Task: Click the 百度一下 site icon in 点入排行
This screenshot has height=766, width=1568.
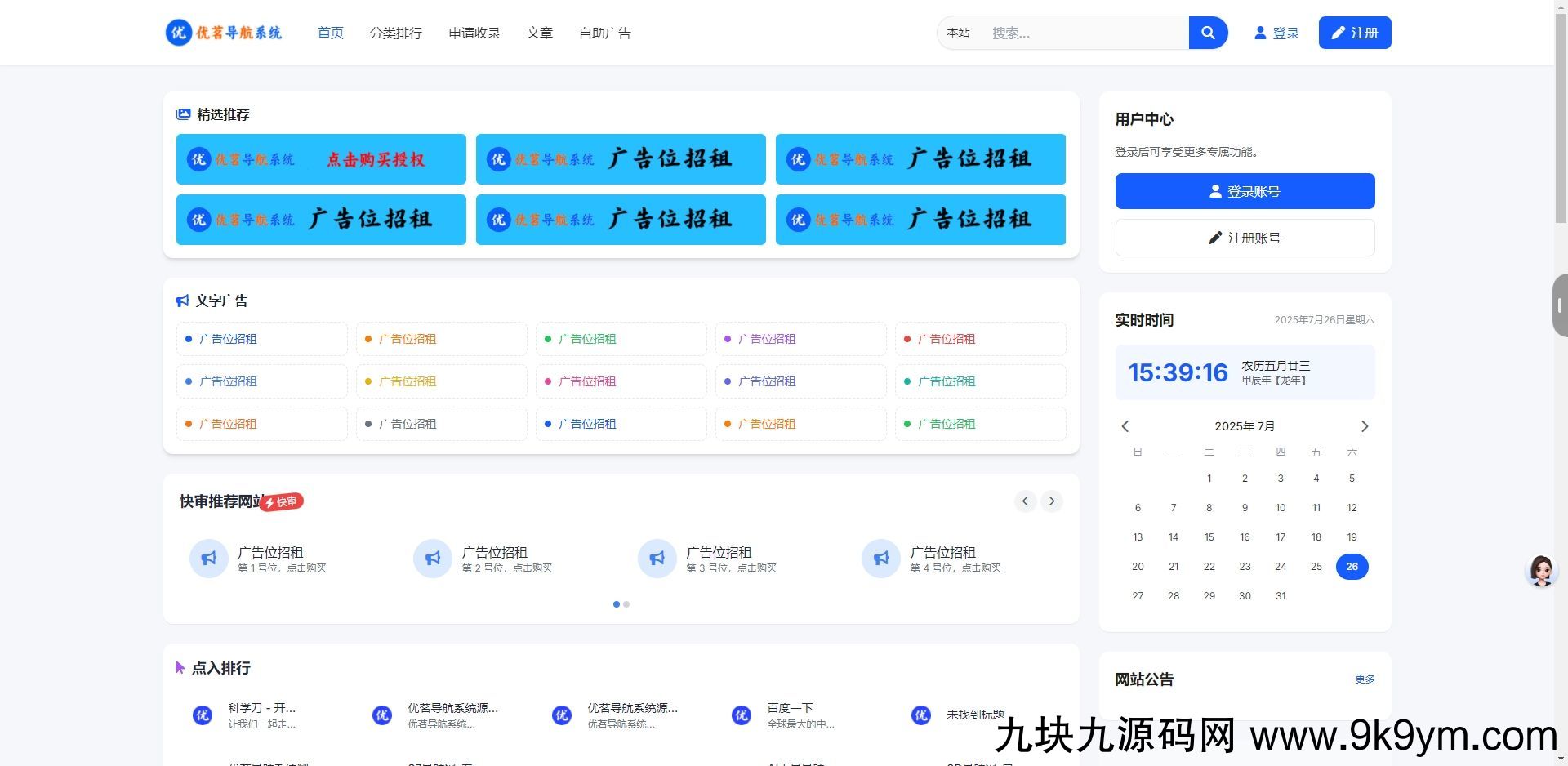Action: 742,715
